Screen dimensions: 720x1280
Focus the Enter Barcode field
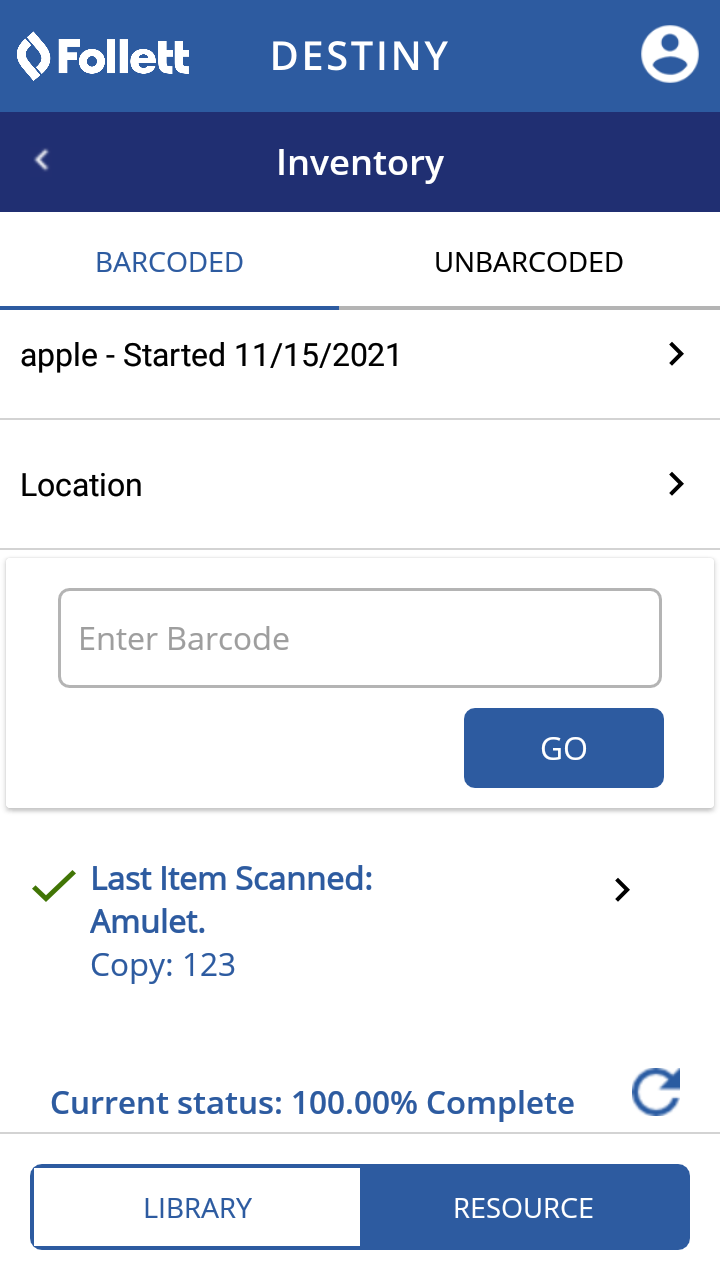coord(360,638)
